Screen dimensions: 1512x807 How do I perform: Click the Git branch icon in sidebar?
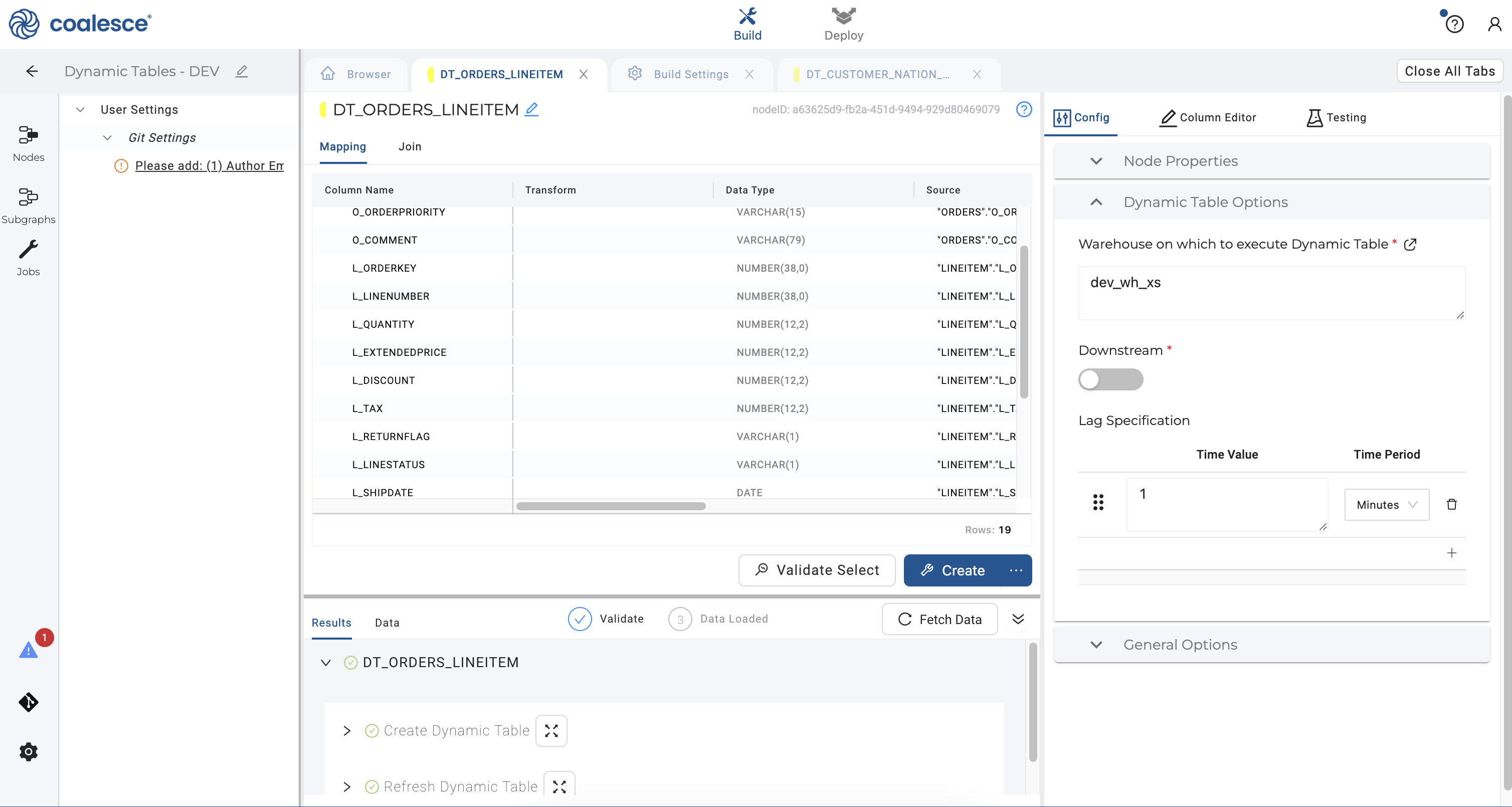coord(28,702)
